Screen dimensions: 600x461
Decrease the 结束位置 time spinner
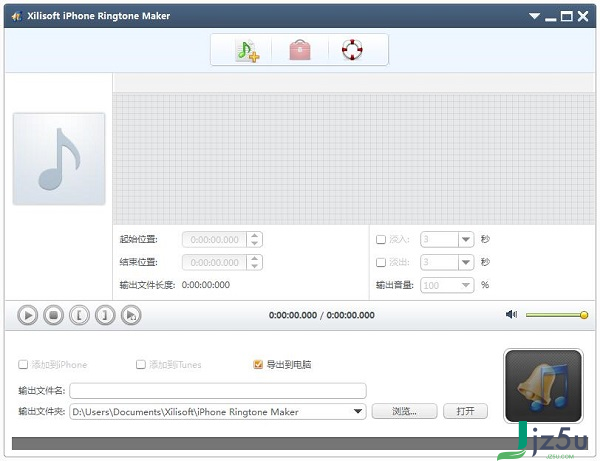coord(254,266)
